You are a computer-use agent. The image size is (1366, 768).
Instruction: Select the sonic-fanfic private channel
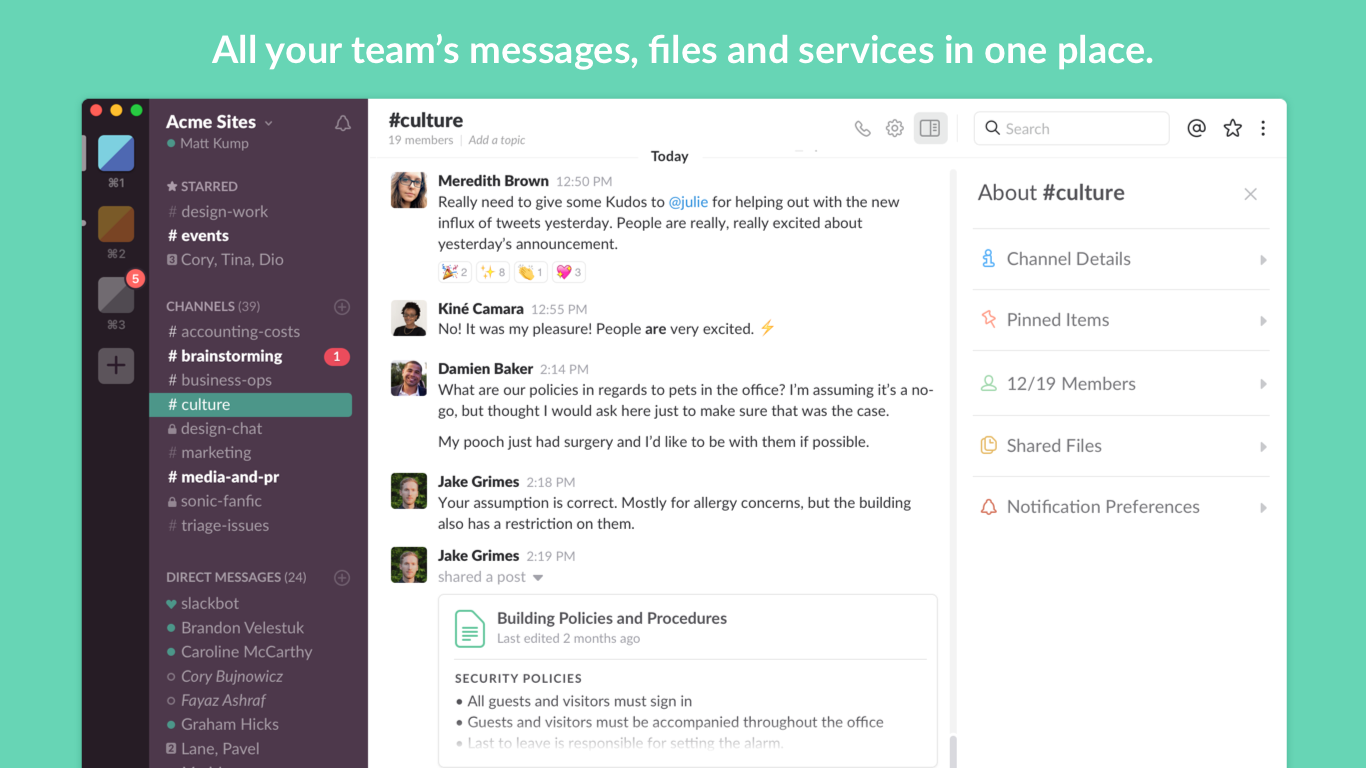215,501
